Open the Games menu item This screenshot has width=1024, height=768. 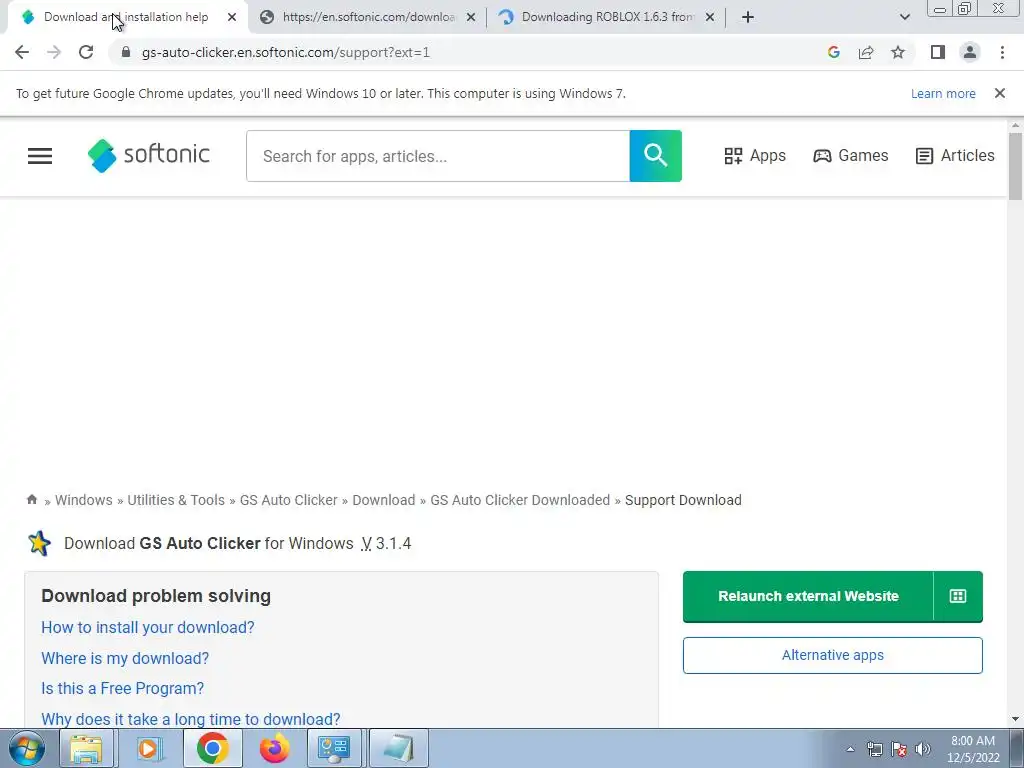850,155
